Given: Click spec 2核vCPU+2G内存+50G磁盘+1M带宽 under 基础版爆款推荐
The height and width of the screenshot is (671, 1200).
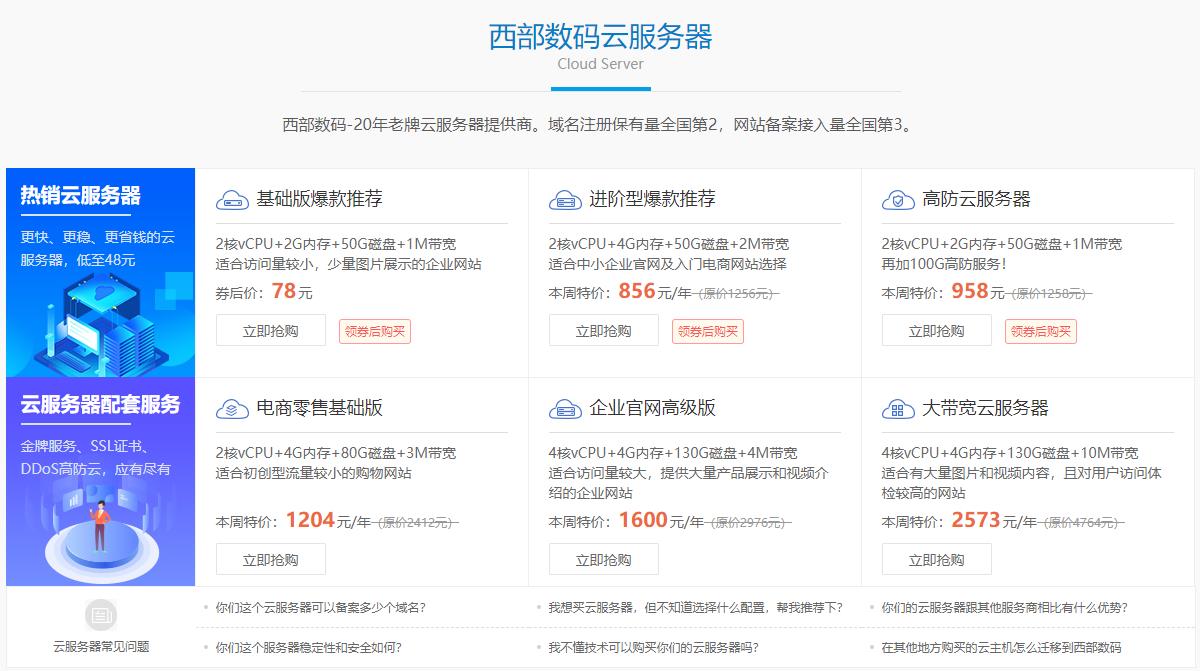Looking at the screenshot, I should click(336, 244).
